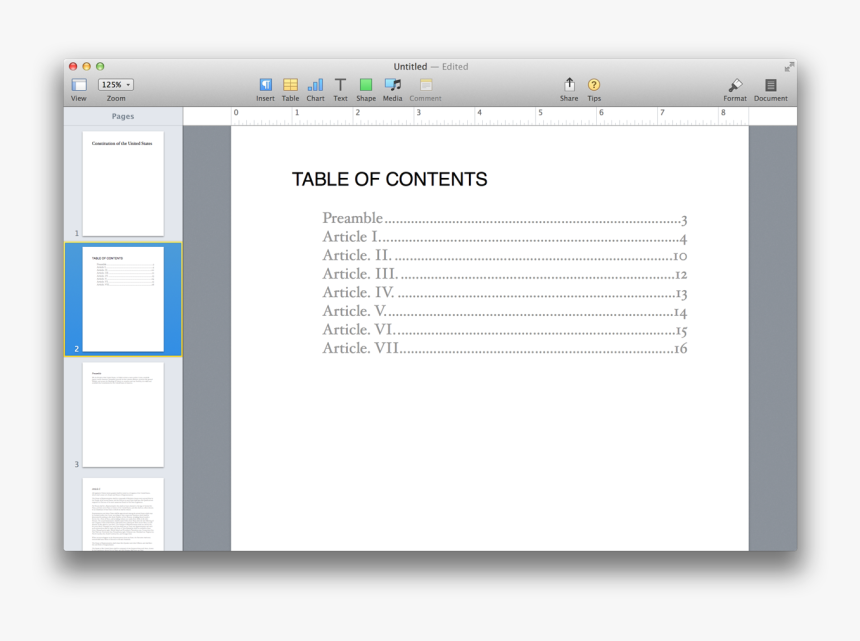Open the Tips help icon
860x641 pixels.
[x=594, y=84]
